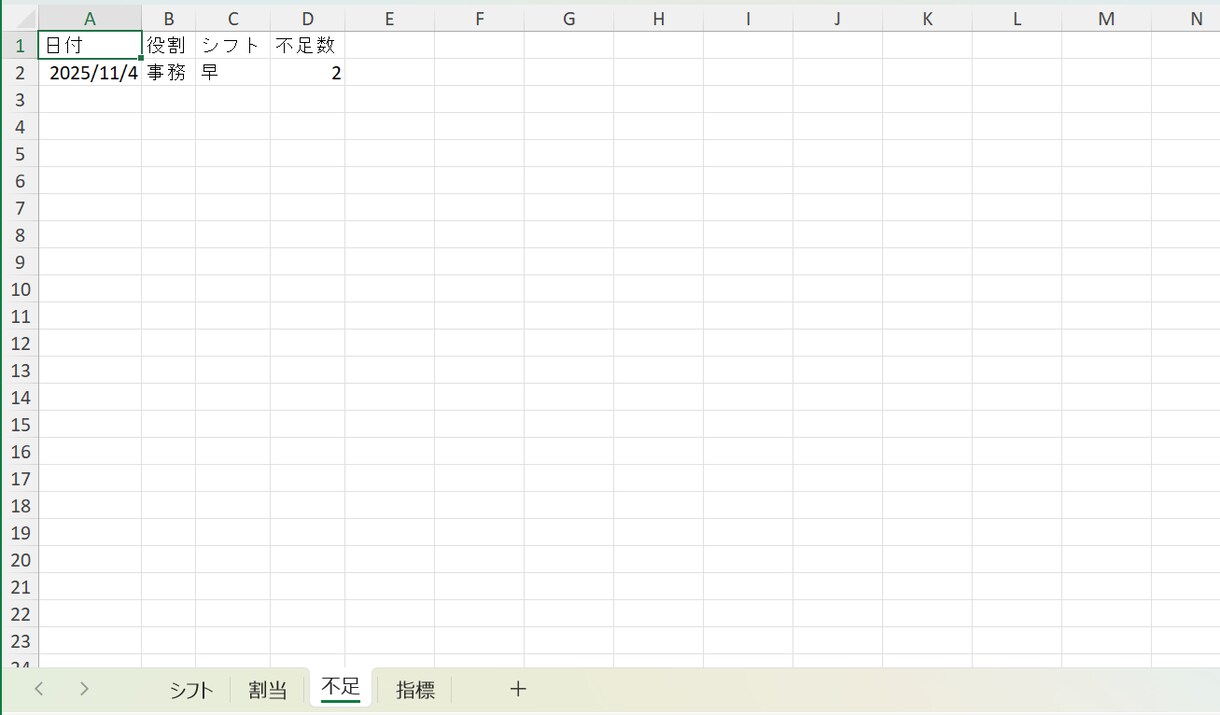Select column C header
The height and width of the screenshot is (715, 1220).
tap(232, 18)
